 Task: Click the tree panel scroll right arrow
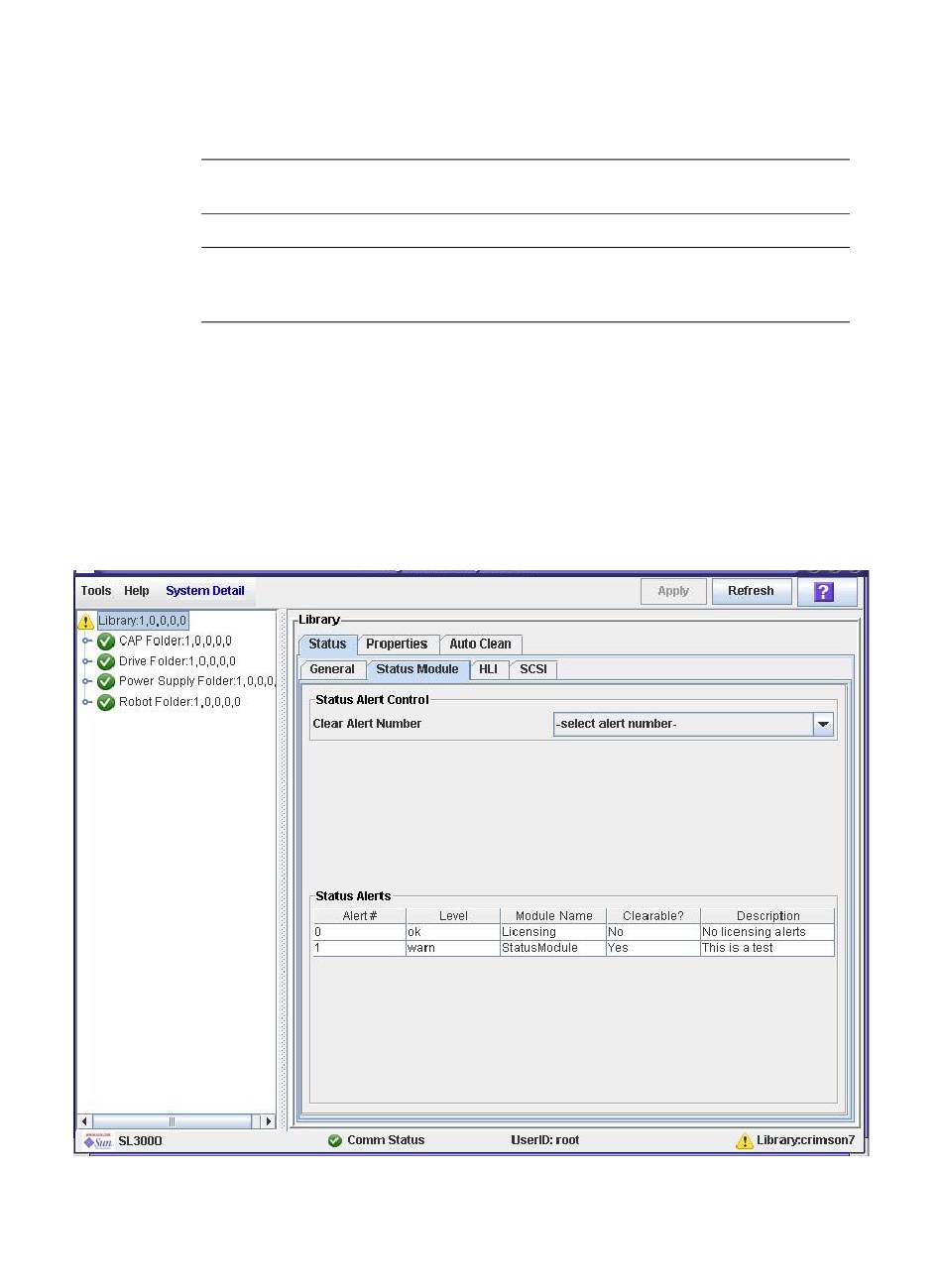pyautogui.click(x=268, y=1122)
